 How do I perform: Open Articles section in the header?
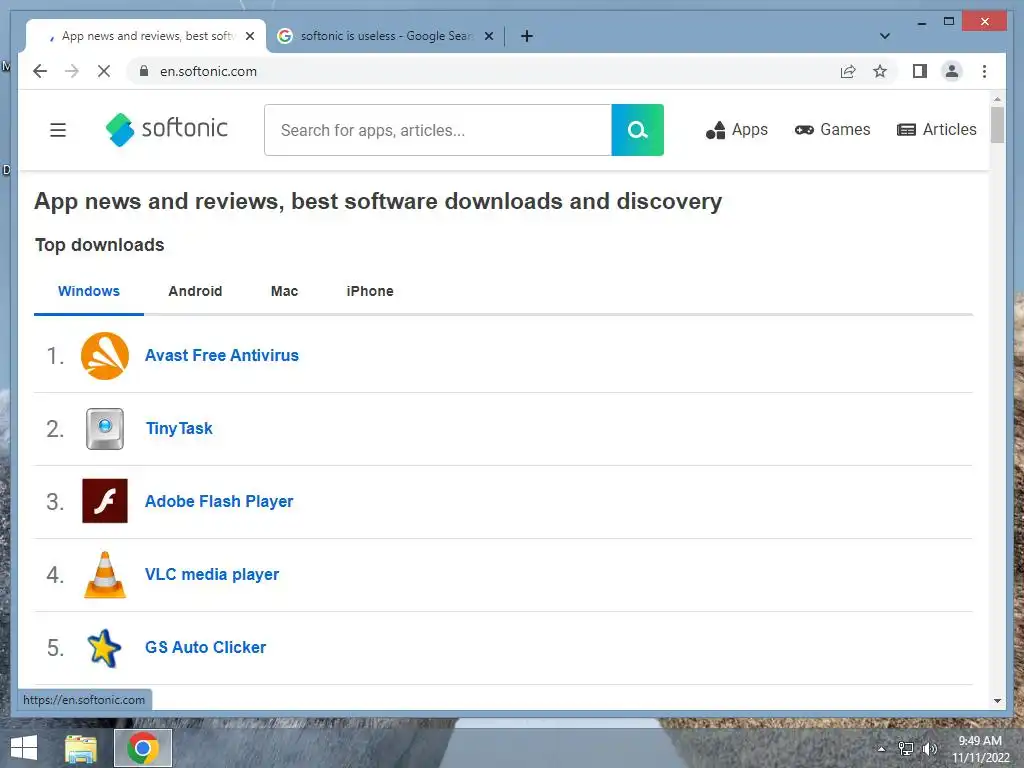(x=936, y=130)
